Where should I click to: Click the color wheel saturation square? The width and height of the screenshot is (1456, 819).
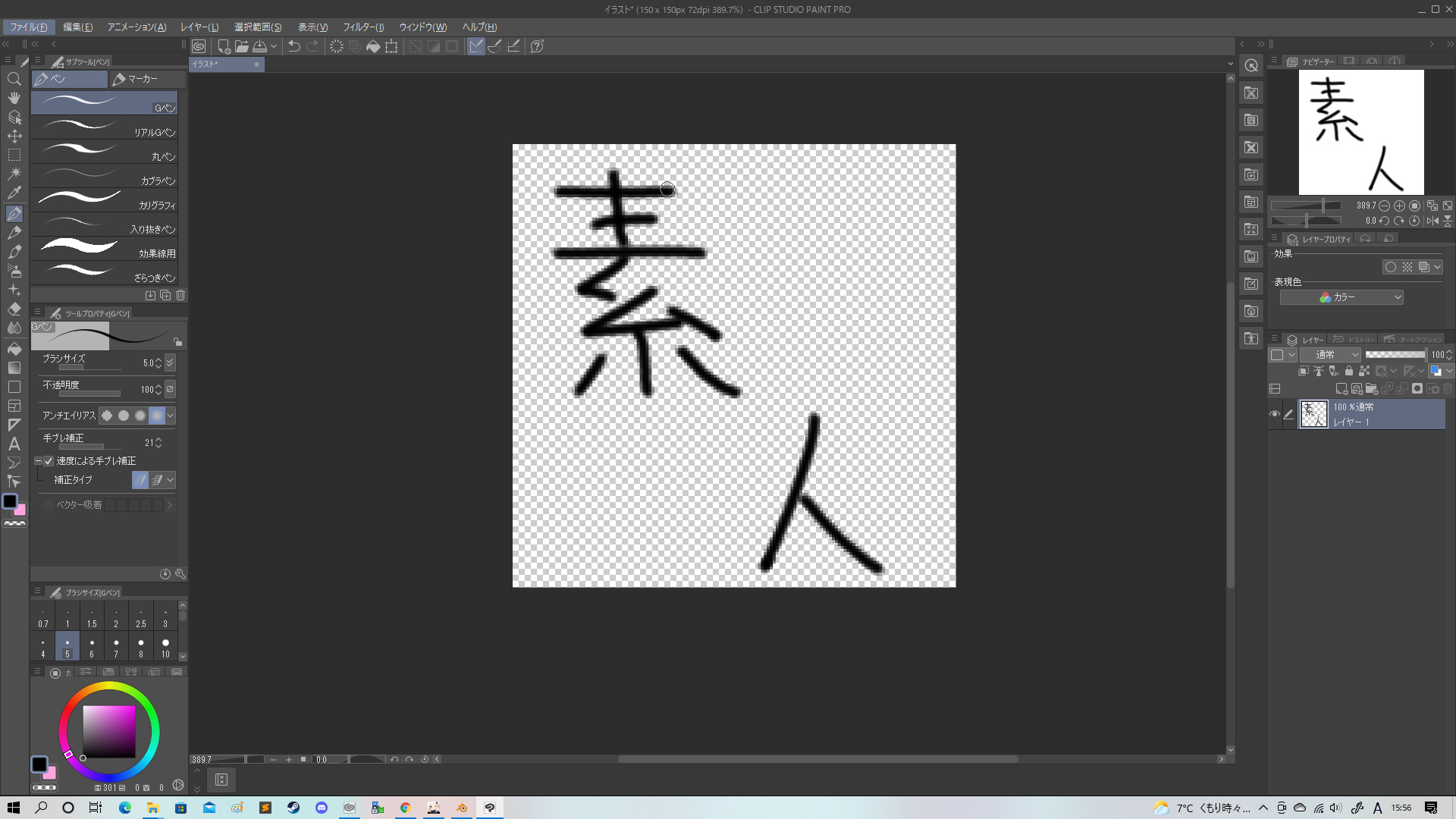coord(109,731)
